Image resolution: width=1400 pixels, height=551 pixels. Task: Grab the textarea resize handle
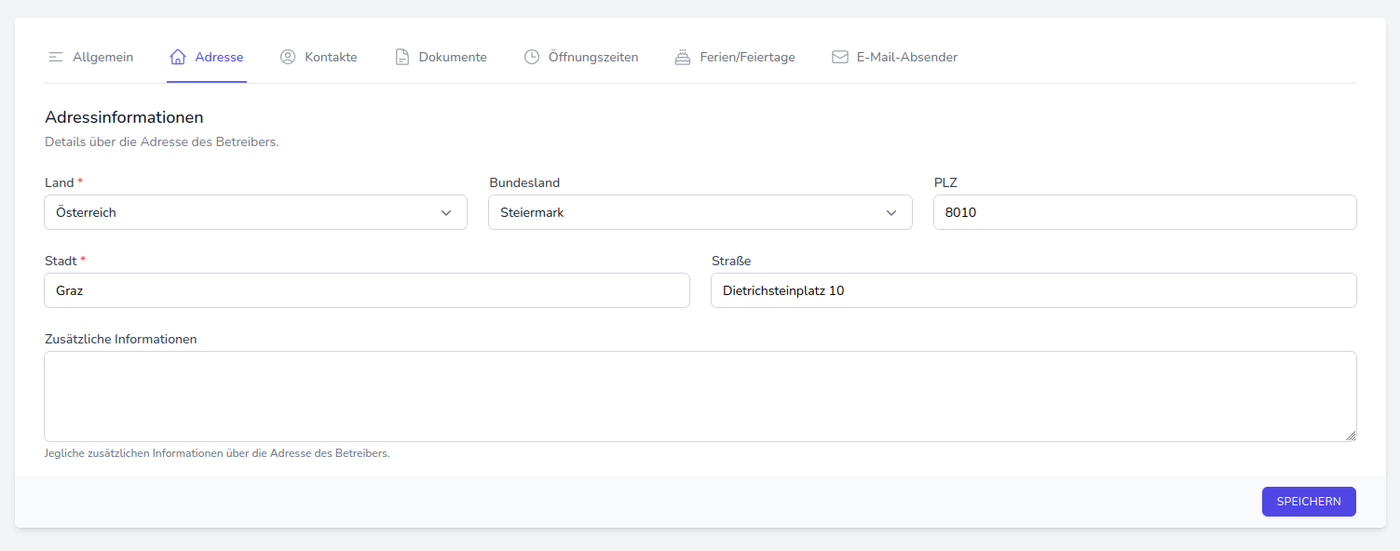coord(1350,435)
